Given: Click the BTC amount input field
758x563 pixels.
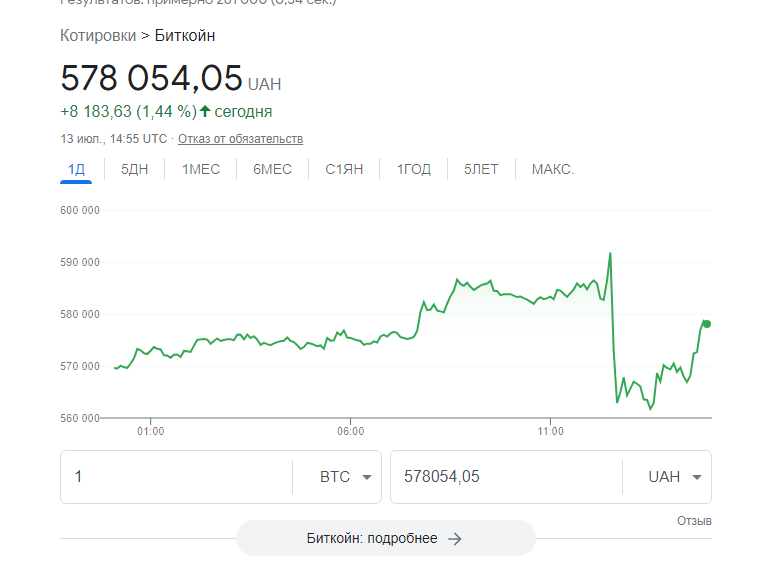Looking at the screenshot, I should point(175,477).
